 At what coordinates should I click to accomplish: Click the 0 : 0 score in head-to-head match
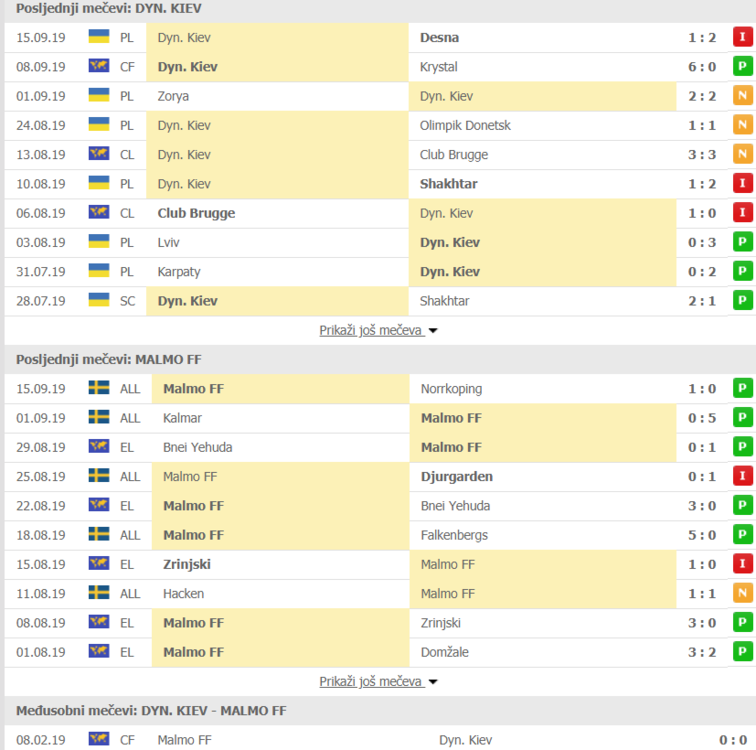733,740
